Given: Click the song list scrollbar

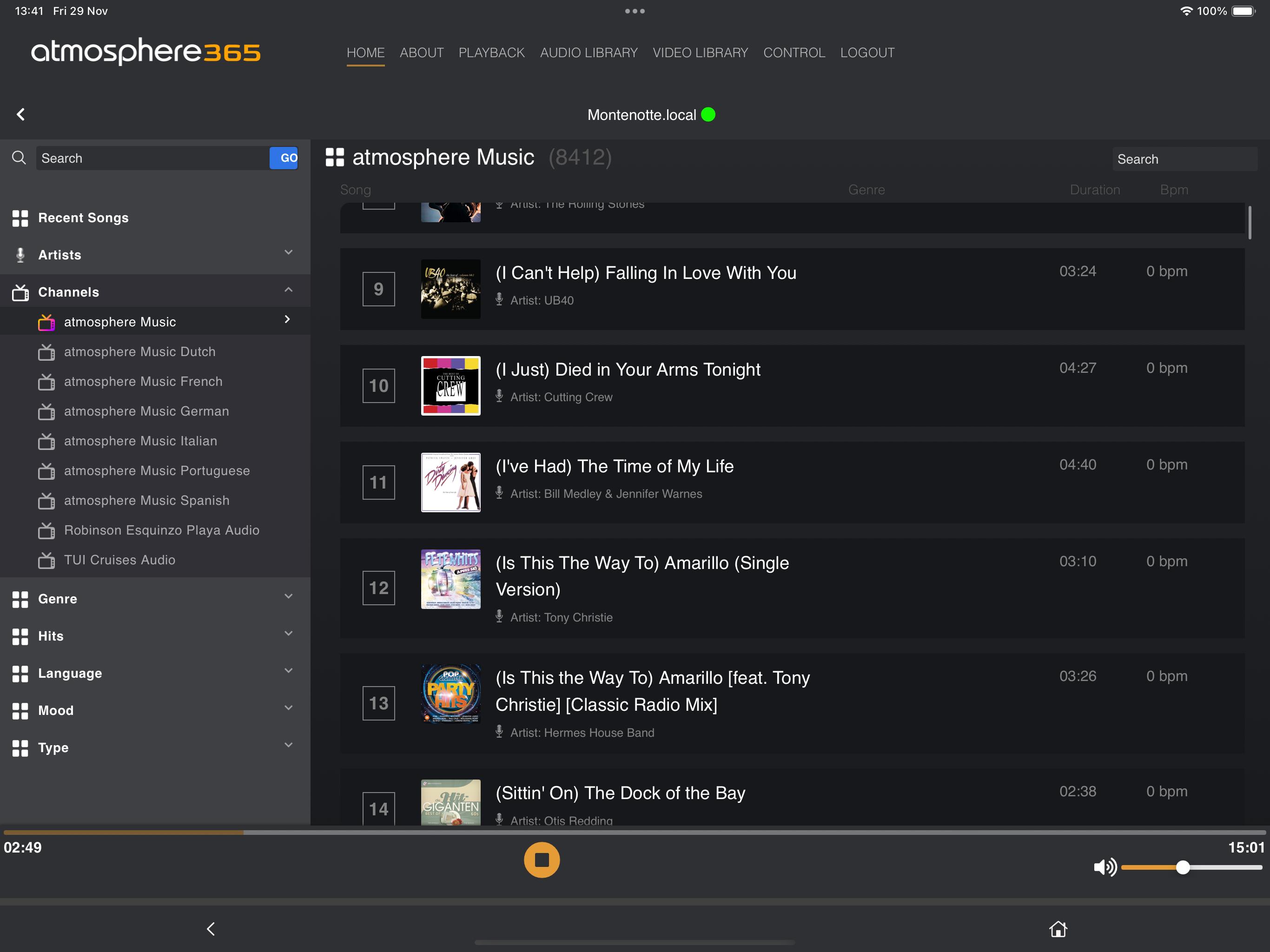Looking at the screenshot, I should pos(1250,222).
